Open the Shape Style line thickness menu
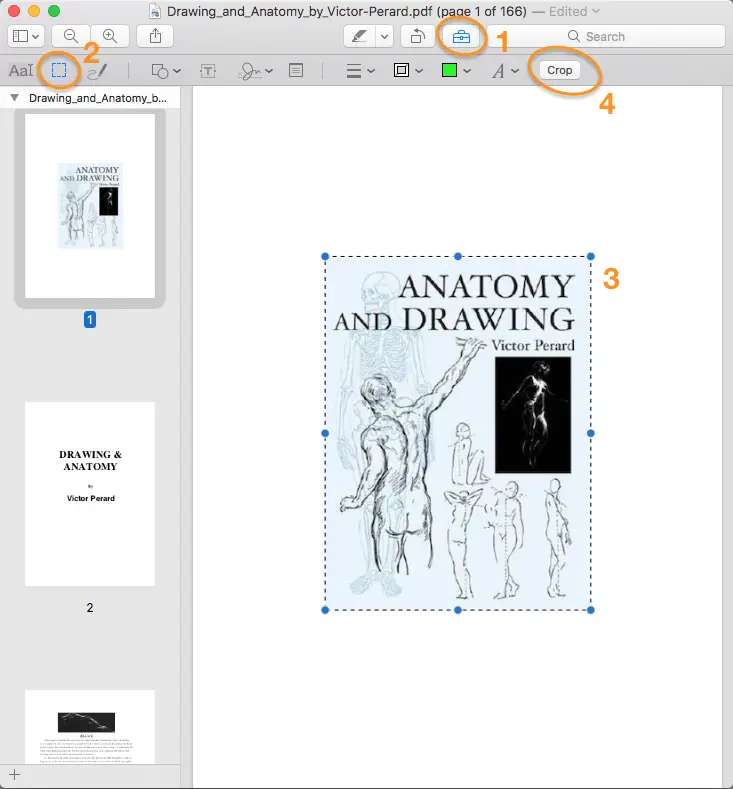Image resolution: width=733 pixels, height=789 pixels. click(x=360, y=71)
